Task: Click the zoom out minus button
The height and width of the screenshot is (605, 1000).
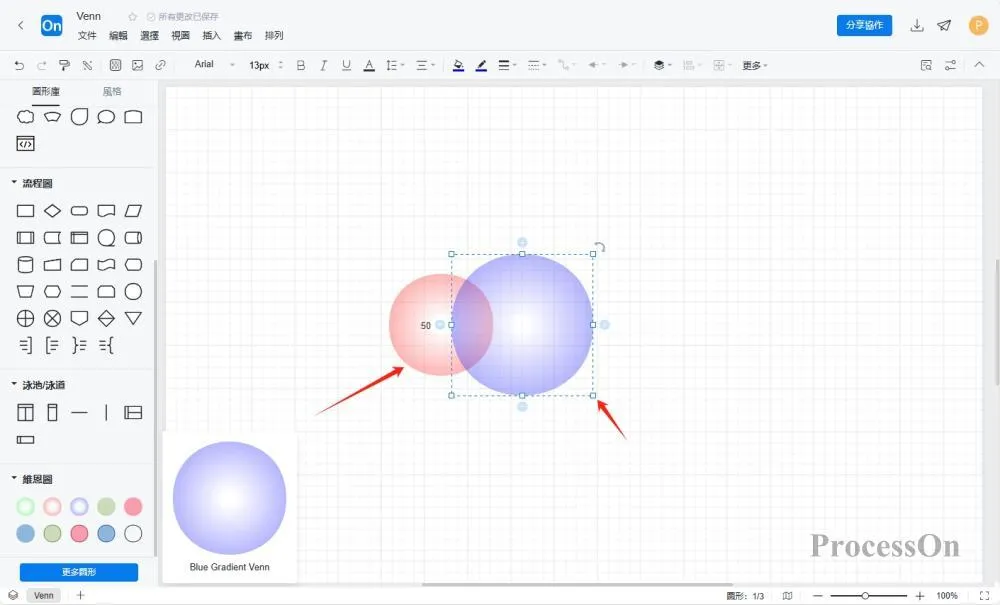Action: 818,596
